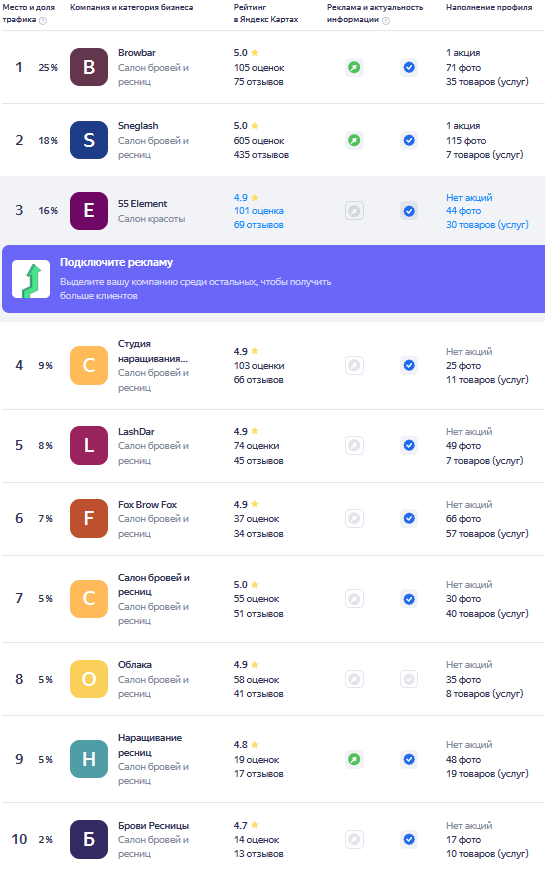This screenshot has height=875, width=545.
Task: Click the 57 товаров (услуг) text
Action: 487,533
